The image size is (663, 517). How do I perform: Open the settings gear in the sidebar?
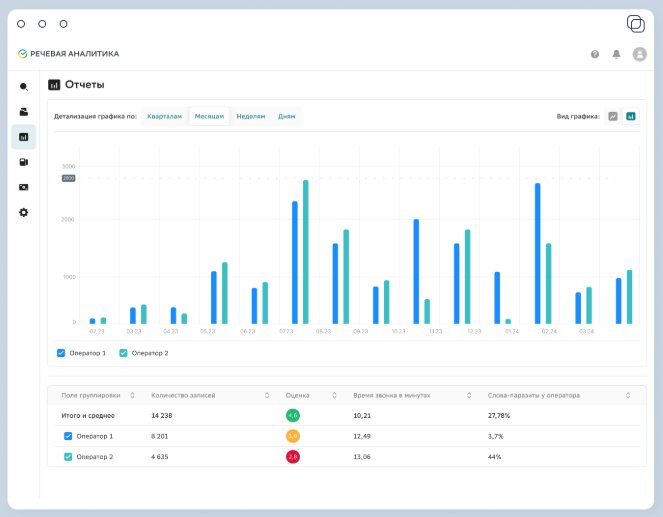[24, 212]
